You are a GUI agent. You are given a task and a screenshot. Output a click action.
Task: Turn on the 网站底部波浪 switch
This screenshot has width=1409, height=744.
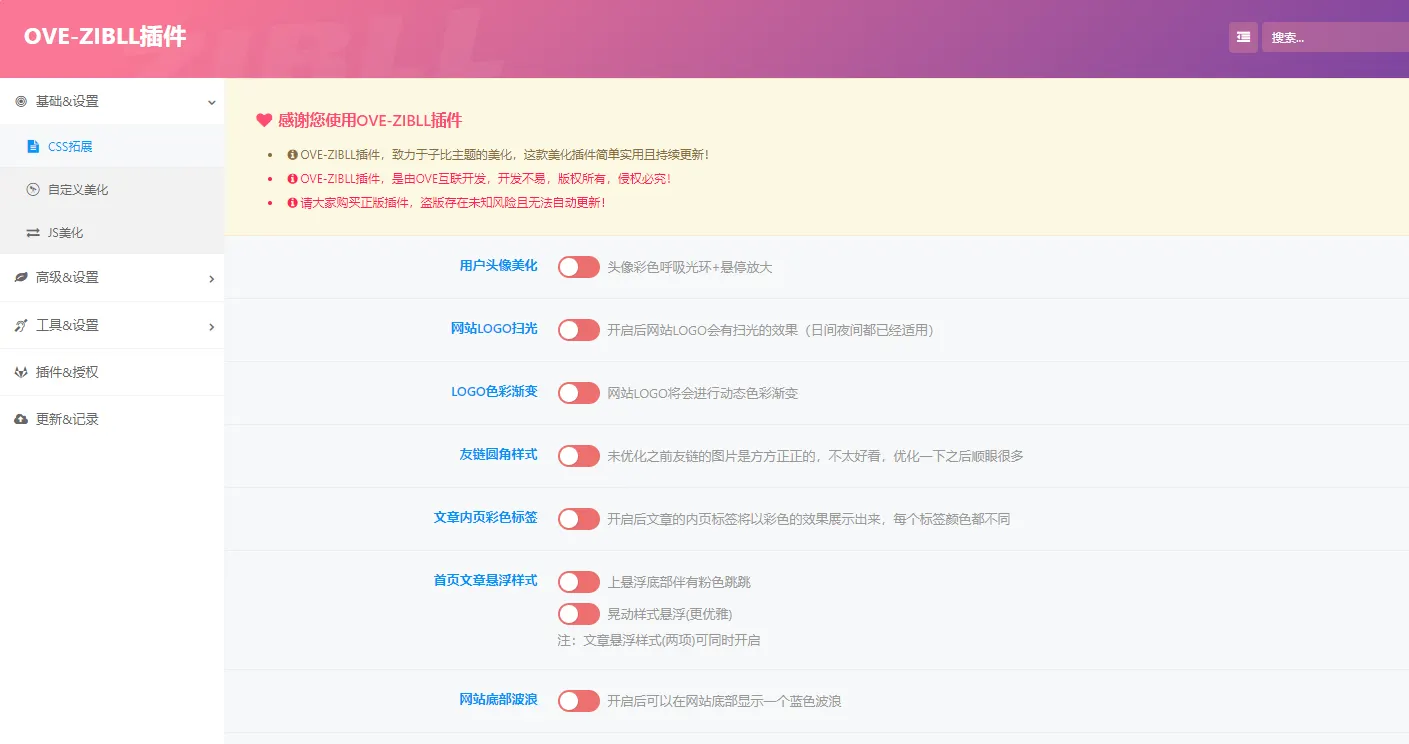pos(578,701)
